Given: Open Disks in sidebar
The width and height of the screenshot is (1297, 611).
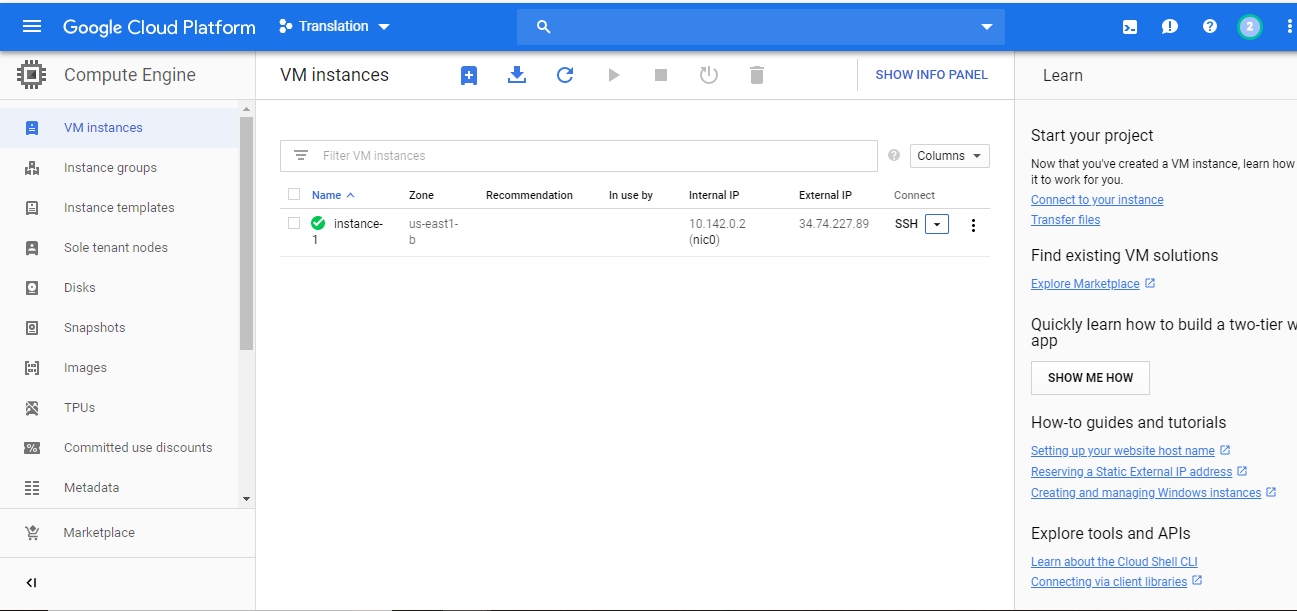Looking at the screenshot, I should click(120, 288).
